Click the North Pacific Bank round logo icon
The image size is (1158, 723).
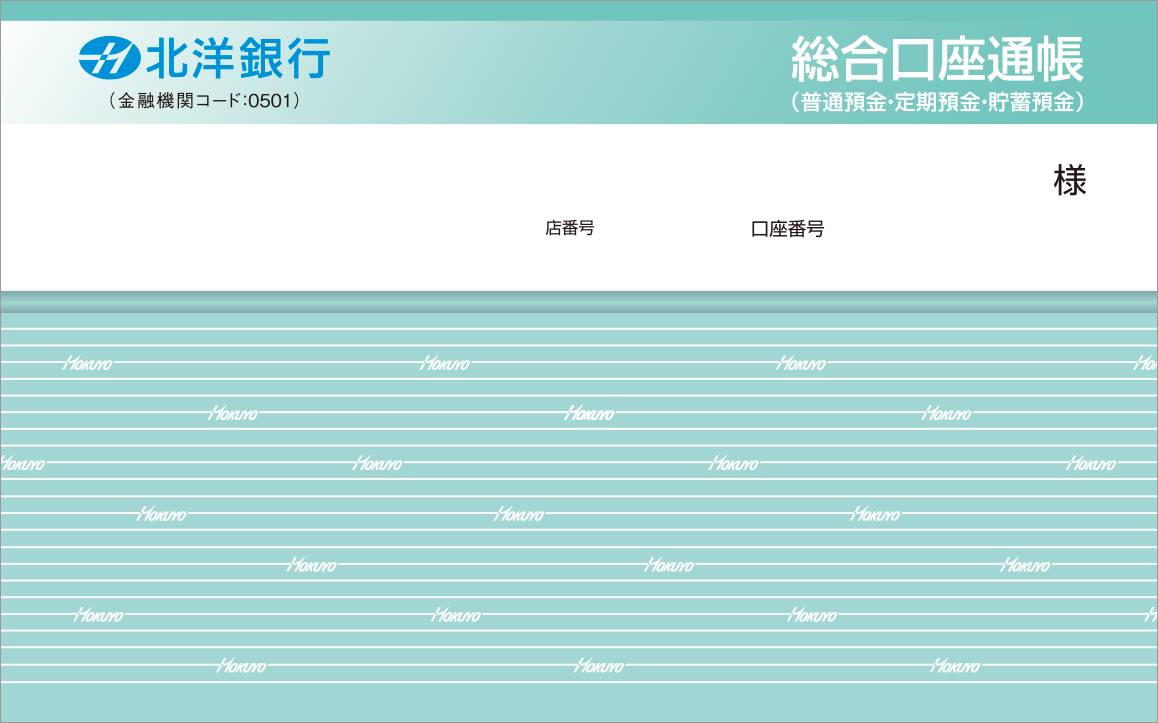(x=109, y=58)
